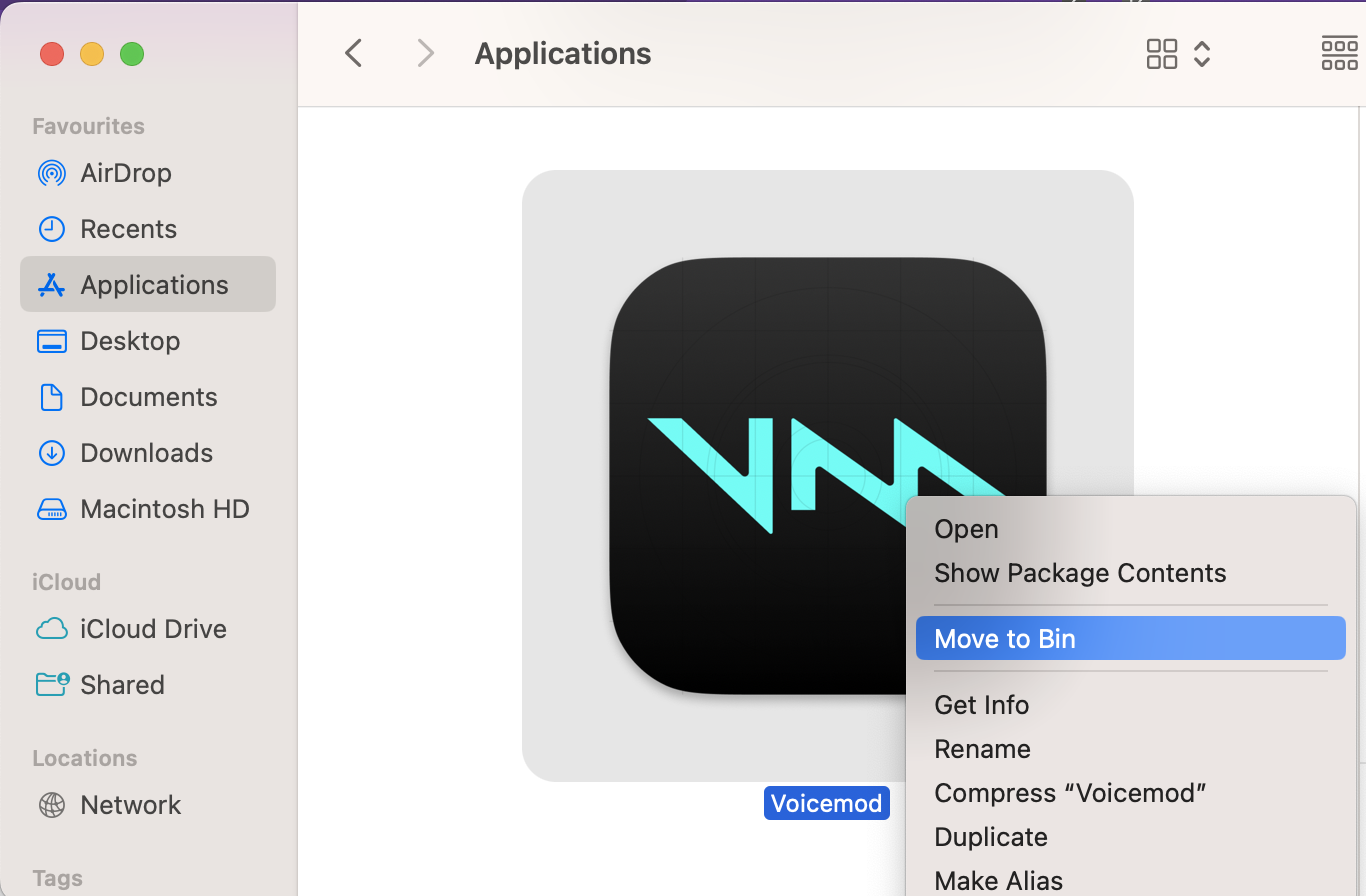The image size is (1366, 896).
Task: Click the iCloud section header
Action: [66, 582]
